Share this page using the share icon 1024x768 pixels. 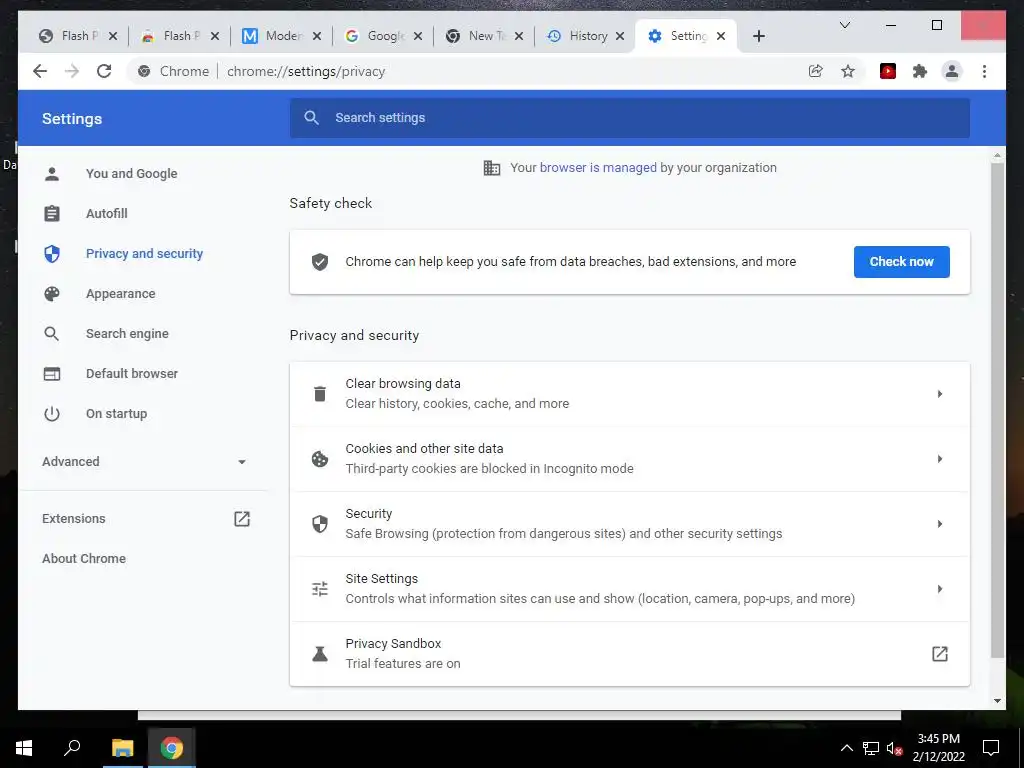[x=816, y=71]
